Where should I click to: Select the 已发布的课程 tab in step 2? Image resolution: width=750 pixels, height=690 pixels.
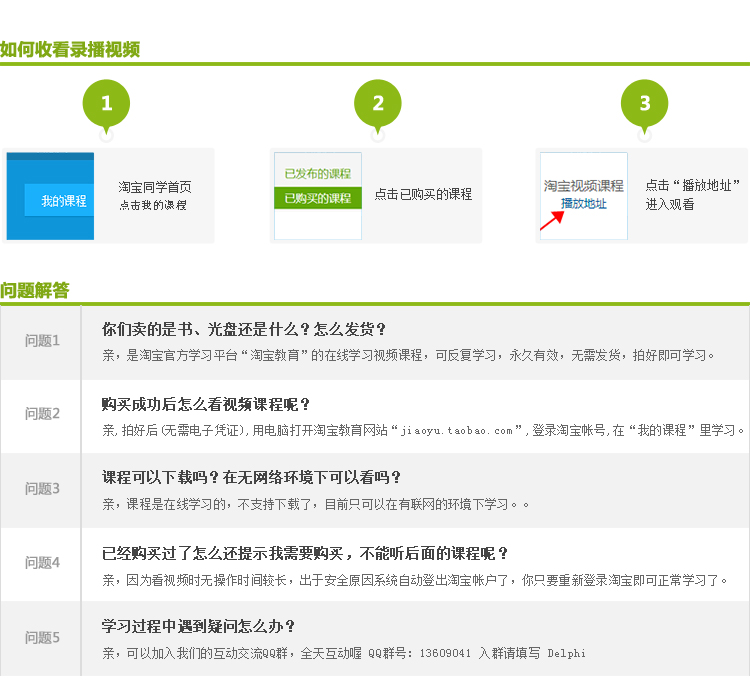click(x=318, y=174)
